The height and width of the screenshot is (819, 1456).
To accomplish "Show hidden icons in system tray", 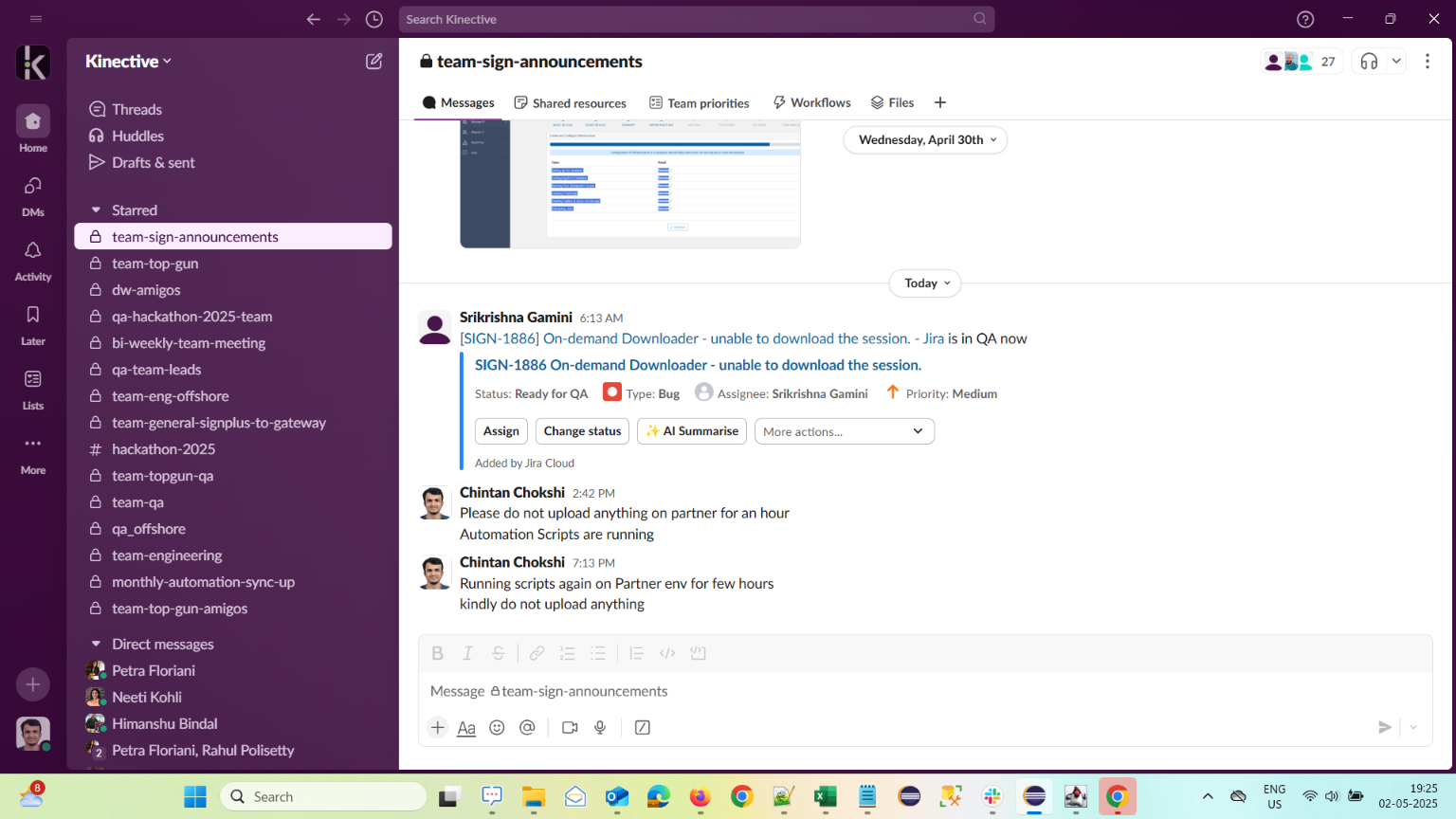I will [1208, 796].
